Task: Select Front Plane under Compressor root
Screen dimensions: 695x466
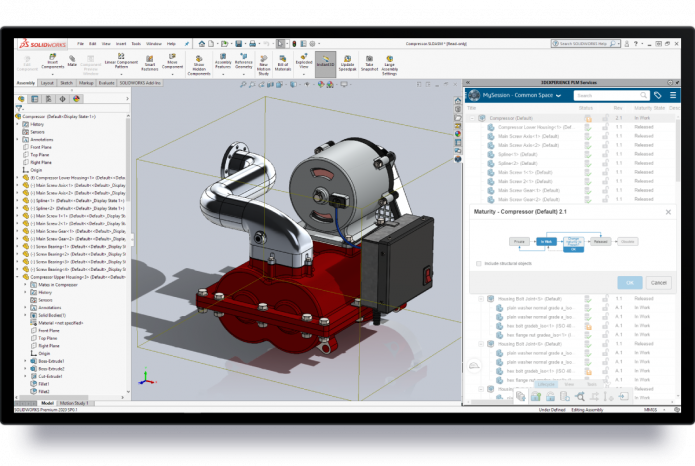Action: (x=41, y=147)
